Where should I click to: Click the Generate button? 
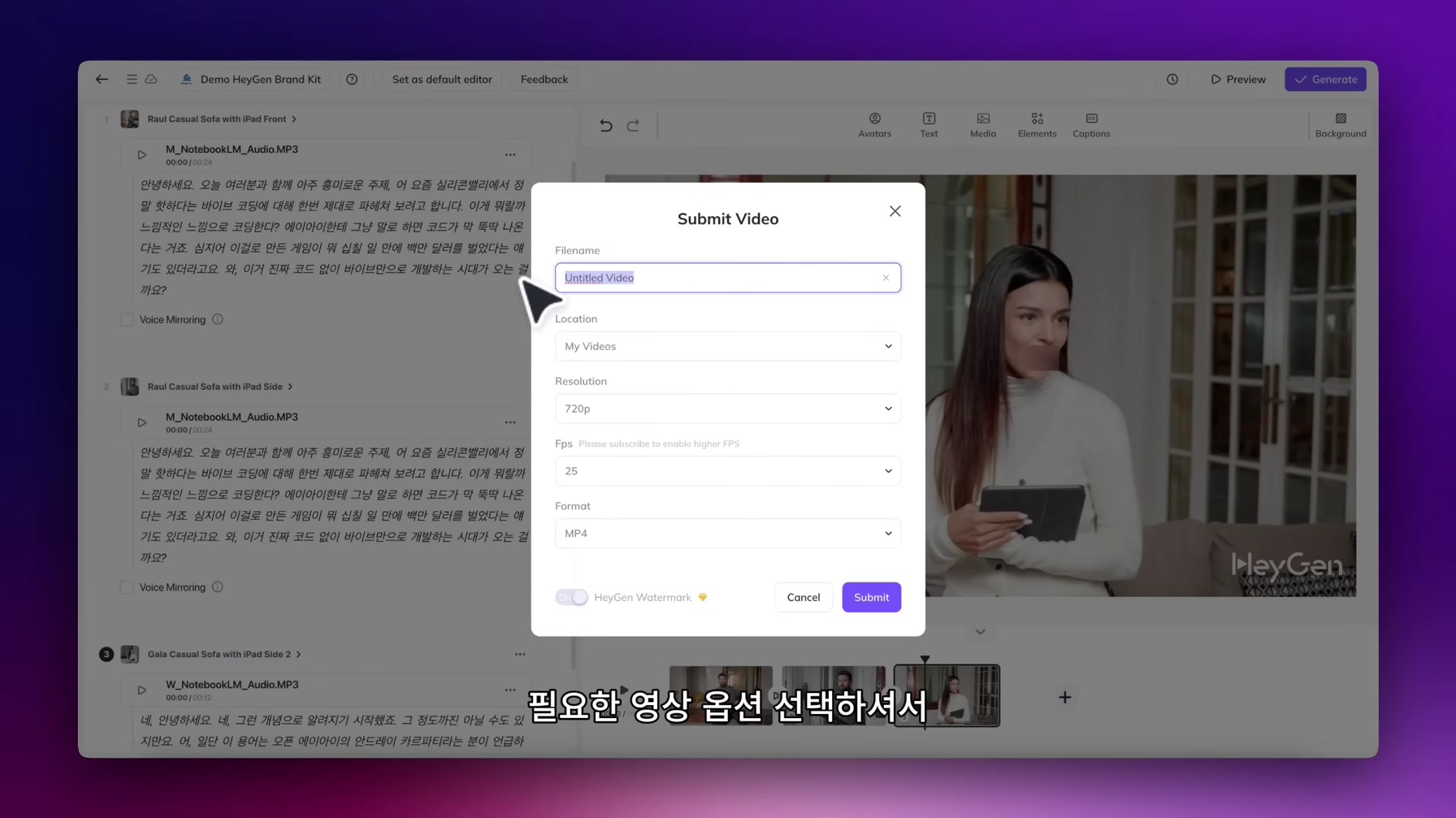tap(1326, 80)
